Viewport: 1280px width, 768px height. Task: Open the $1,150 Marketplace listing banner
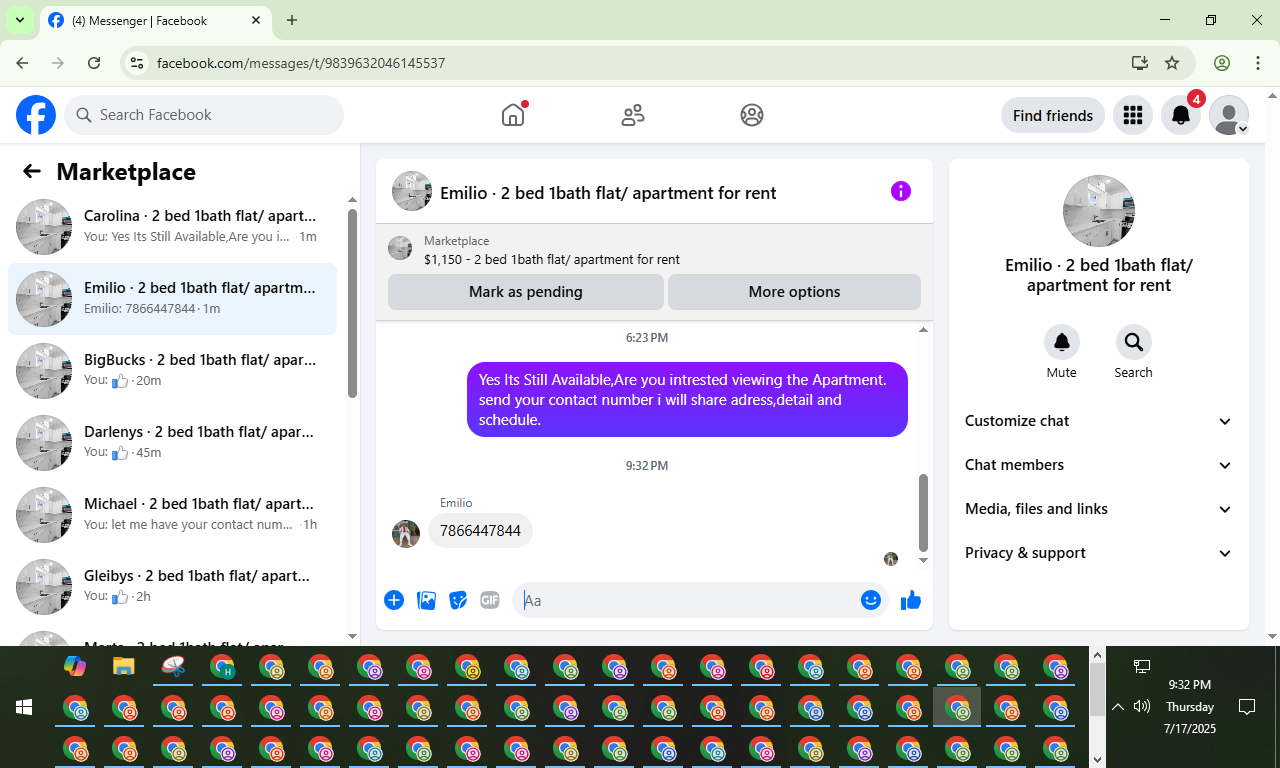[x=654, y=250]
